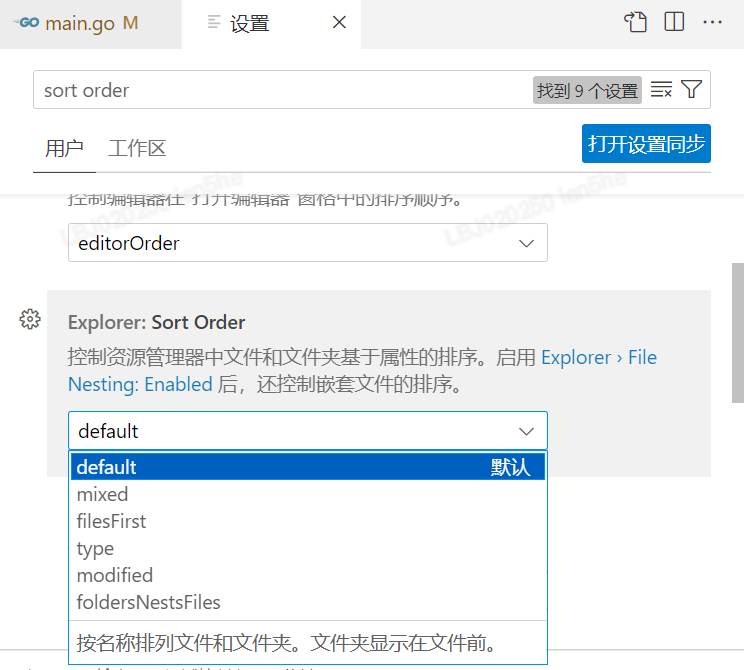
Task: Select foldersNestsFiles option
Action: pos(148,602)
